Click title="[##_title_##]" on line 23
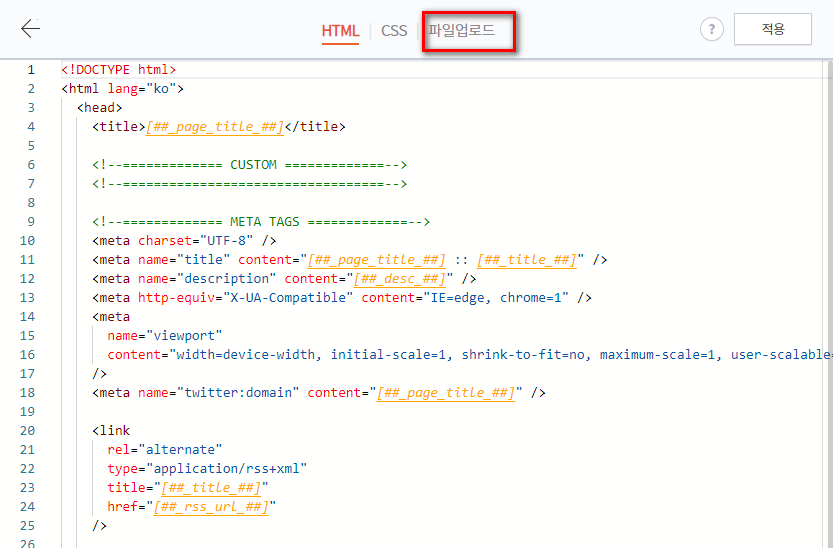The image size is (833, 548). pos(188,487)
